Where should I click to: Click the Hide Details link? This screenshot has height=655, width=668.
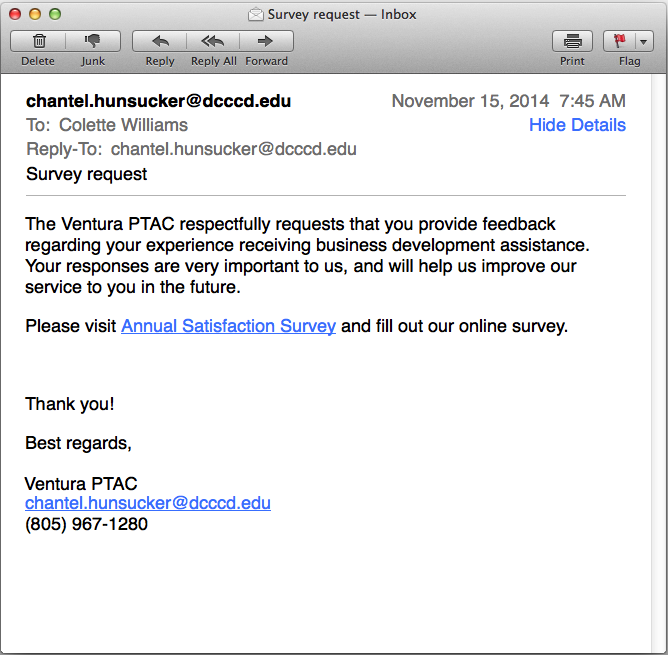click(x=577, y=125)
